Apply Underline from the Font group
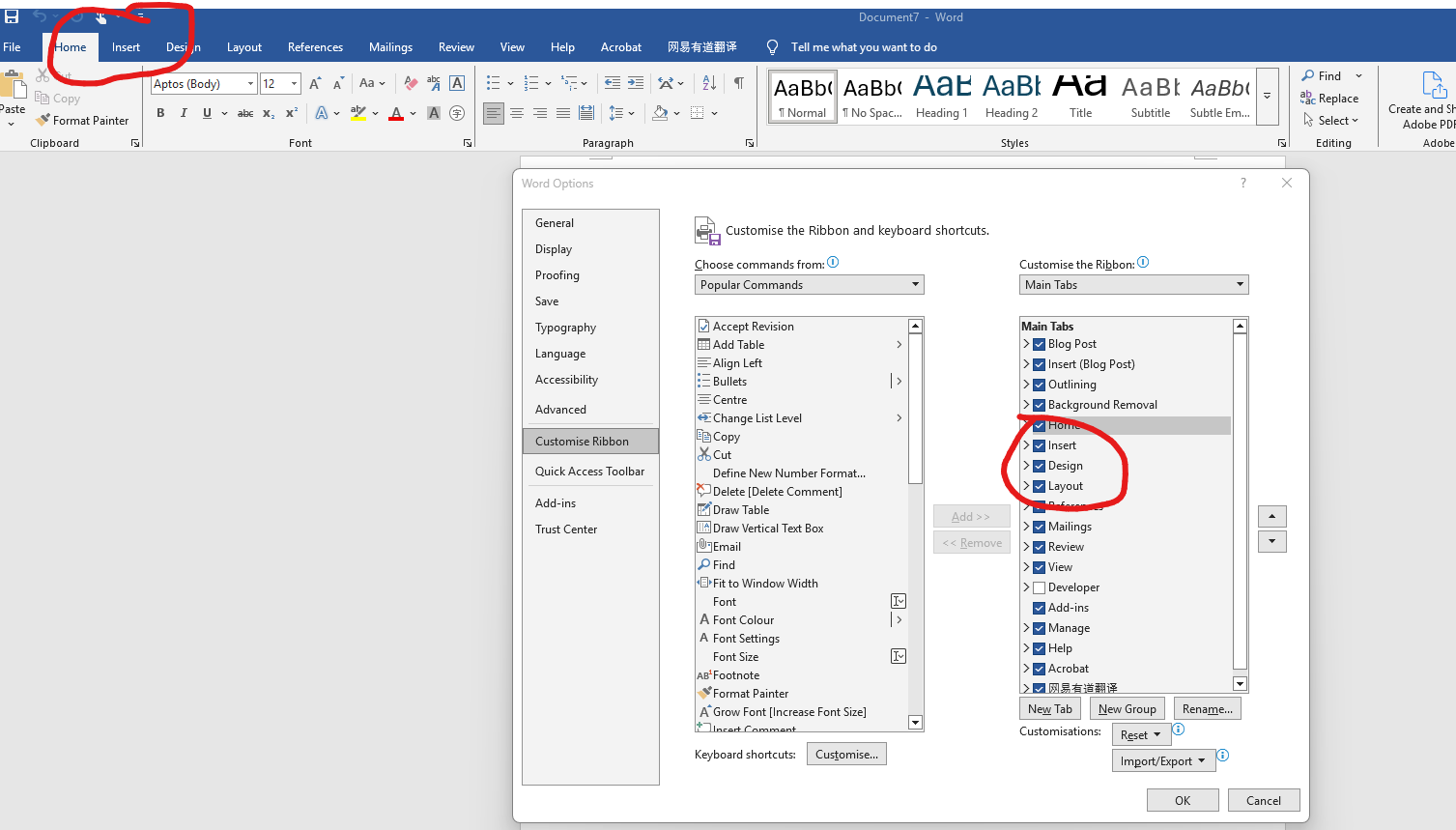 [x=207, y=113]
